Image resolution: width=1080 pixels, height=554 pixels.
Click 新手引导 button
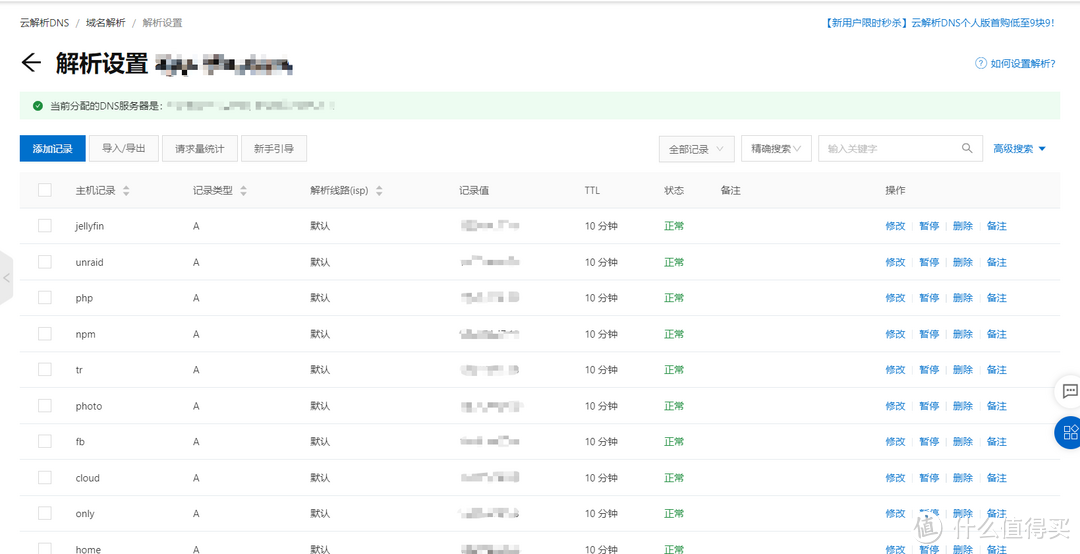273,148
